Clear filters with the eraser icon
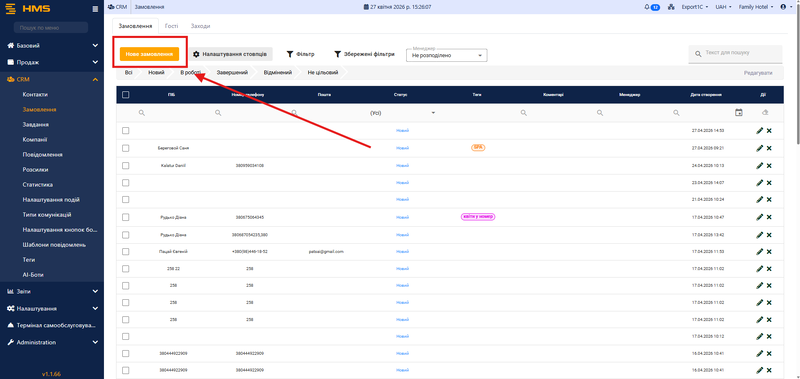The image size is (800, 379). [x=764, y=112]
